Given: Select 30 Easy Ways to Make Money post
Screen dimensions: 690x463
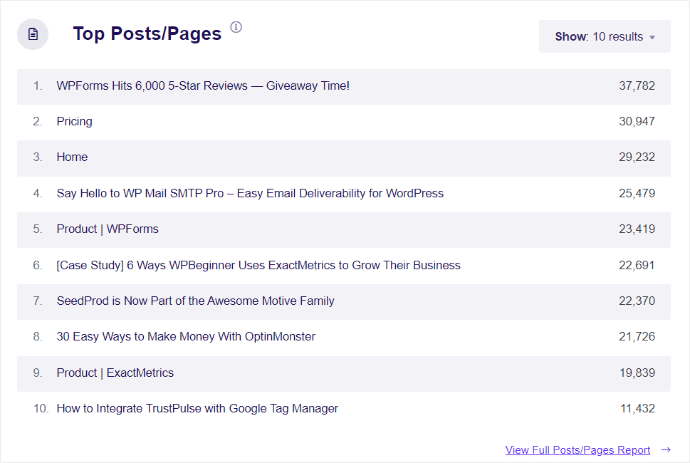Looking at the screenshot, I should coord(344,338).
